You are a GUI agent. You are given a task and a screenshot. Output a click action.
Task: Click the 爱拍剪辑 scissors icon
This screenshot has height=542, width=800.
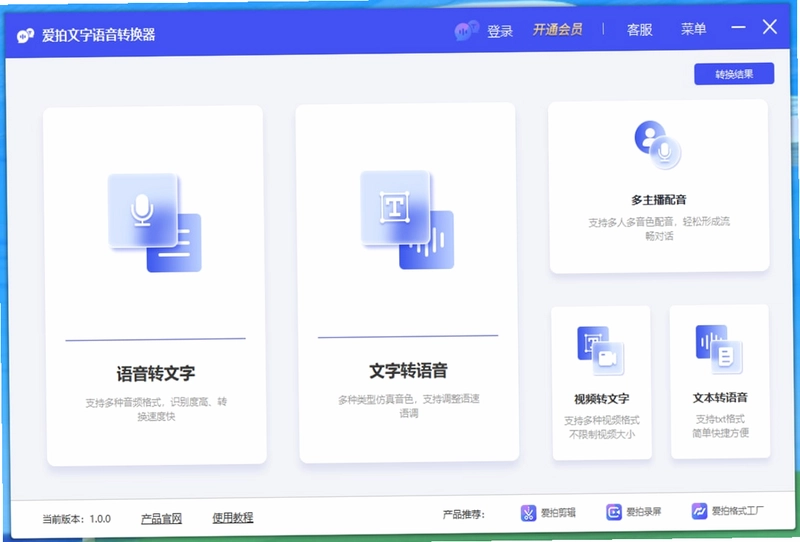(x=528, y=512)
